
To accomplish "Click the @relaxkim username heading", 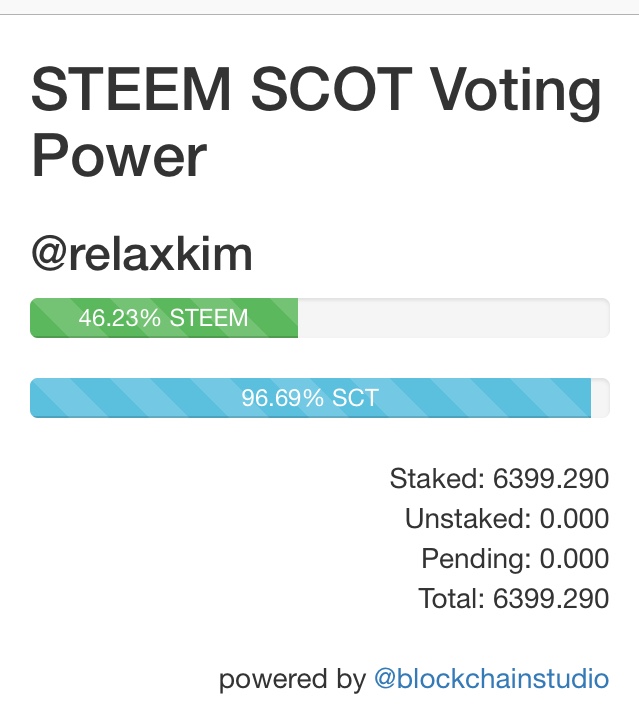I will click(x=142, y=255).
